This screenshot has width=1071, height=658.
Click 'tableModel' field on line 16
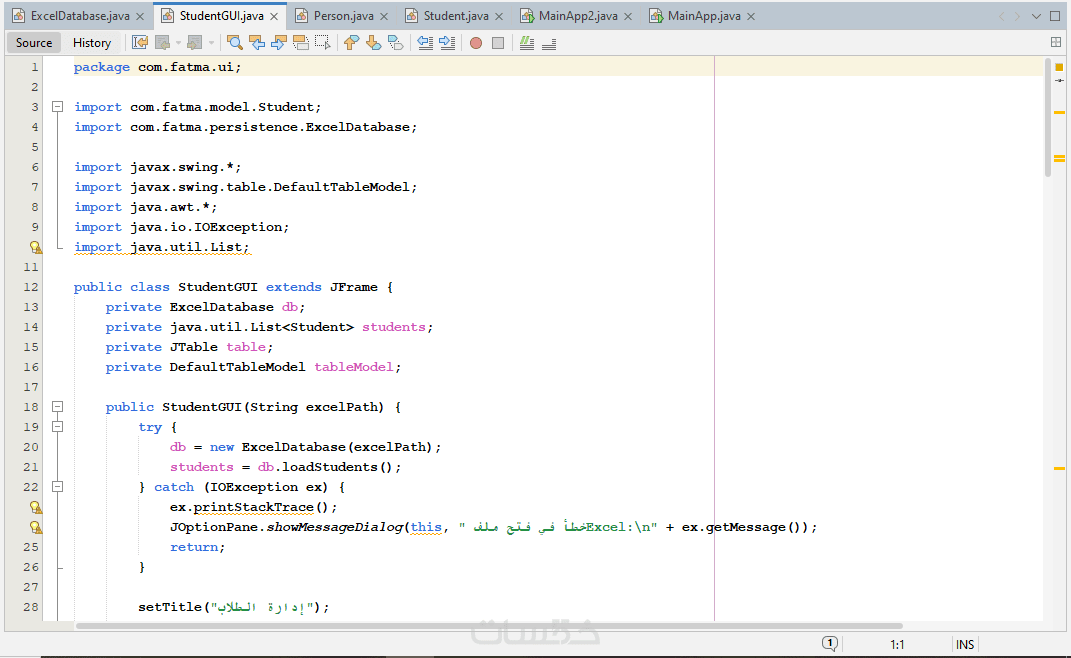354,367
